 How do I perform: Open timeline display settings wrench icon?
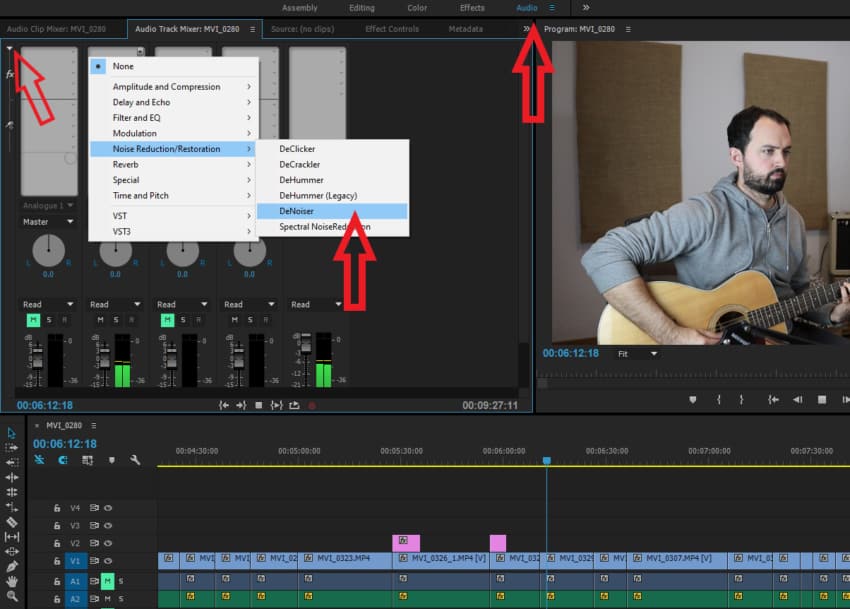pyautogui.click(x=135, y=460)
